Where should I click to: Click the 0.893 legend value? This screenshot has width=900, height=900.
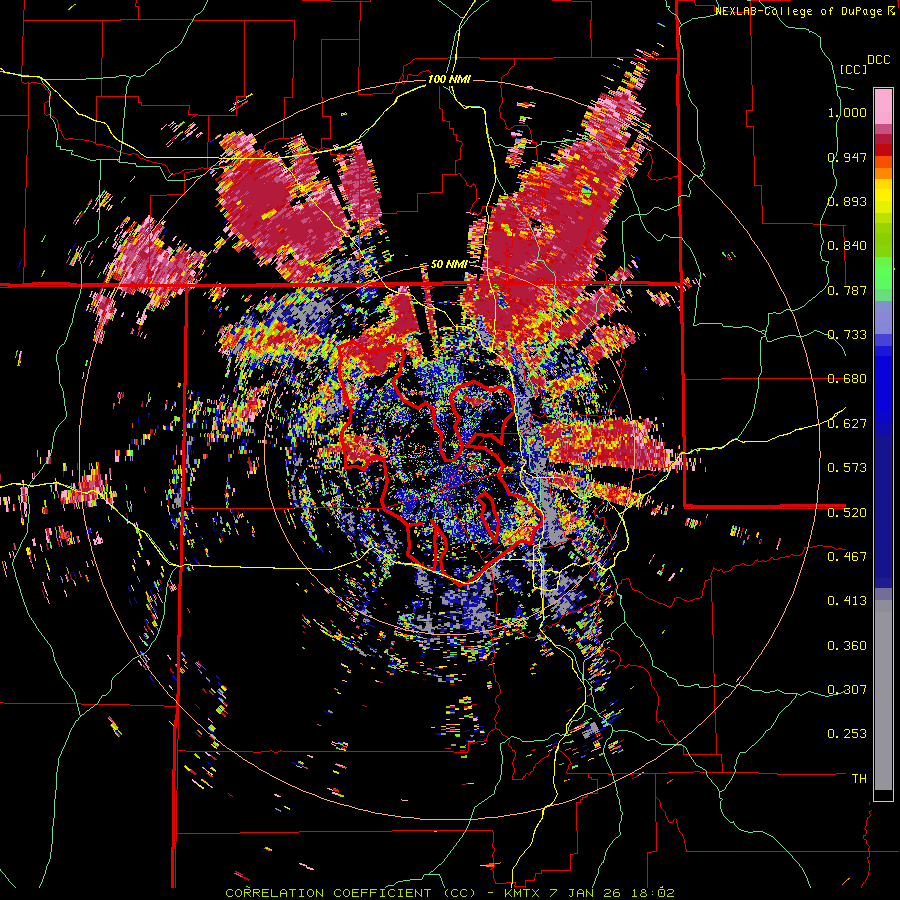847,201
